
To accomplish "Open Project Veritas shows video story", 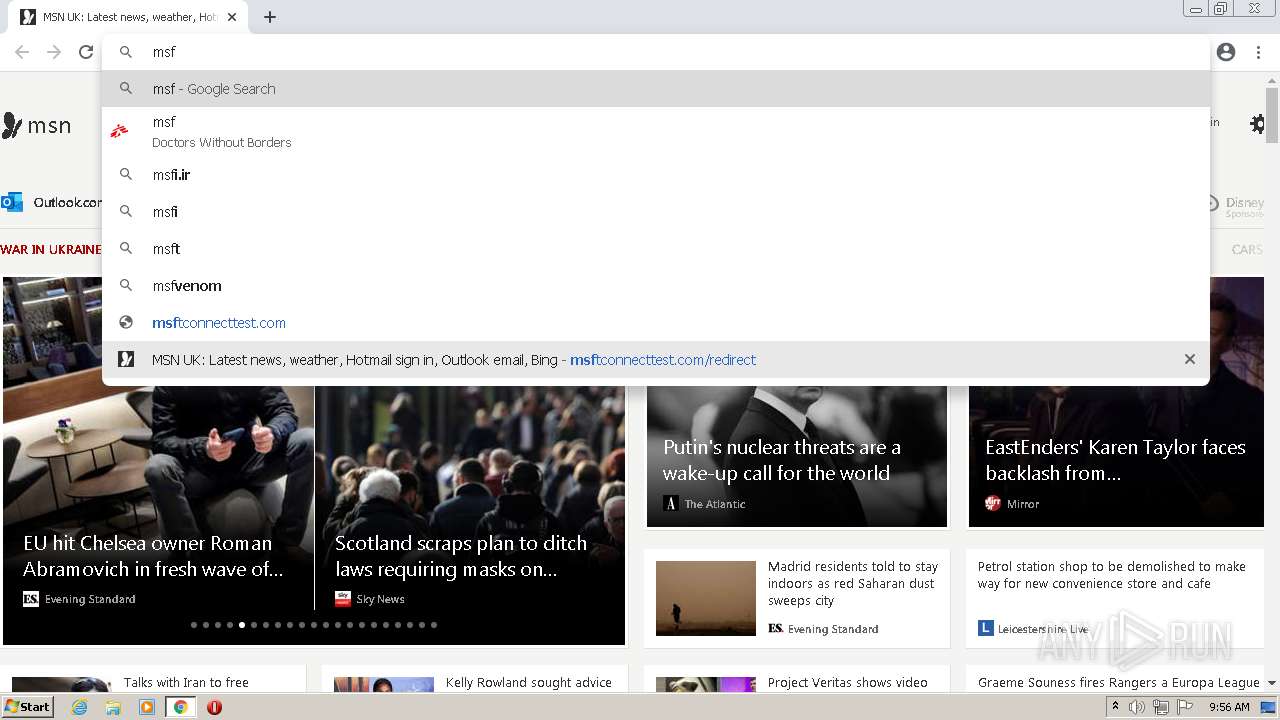I will coord(848,683).
